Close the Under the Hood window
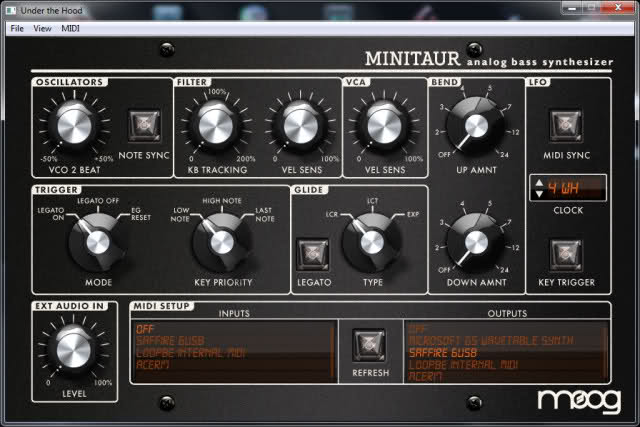640x427 pixels. [x=618, y=8]
